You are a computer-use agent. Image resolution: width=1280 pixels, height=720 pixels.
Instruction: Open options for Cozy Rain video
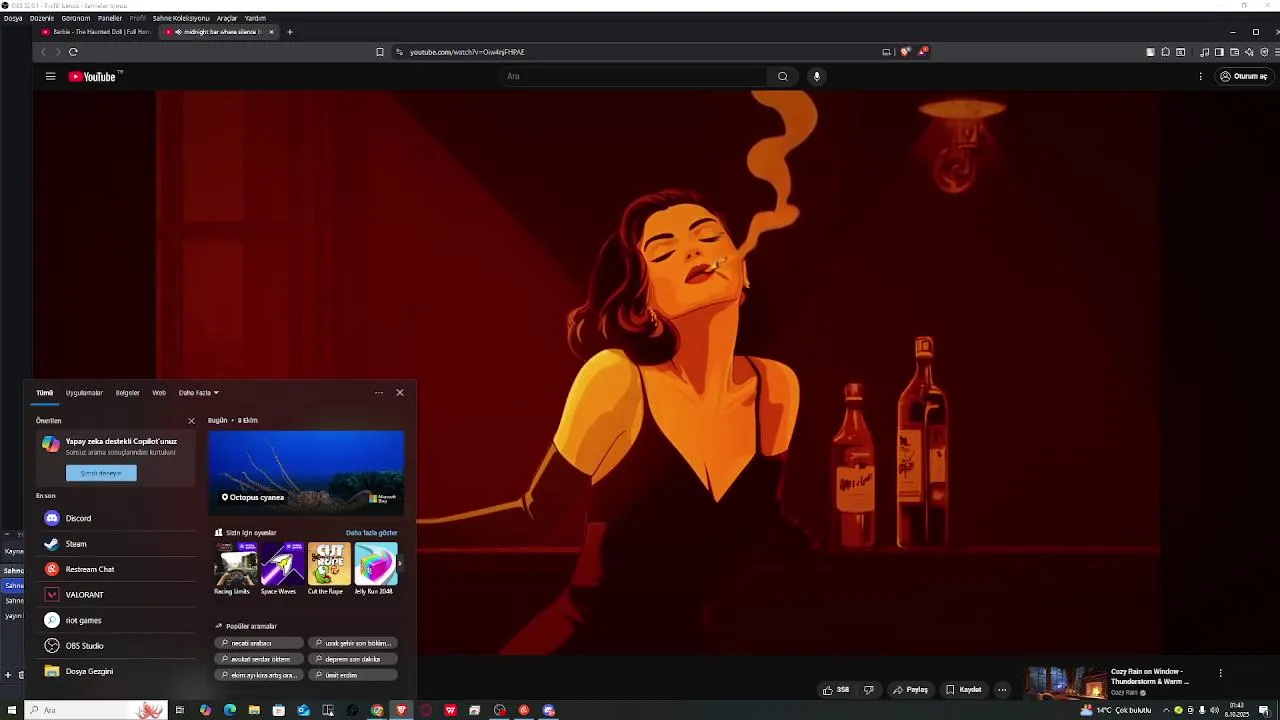1220,673
